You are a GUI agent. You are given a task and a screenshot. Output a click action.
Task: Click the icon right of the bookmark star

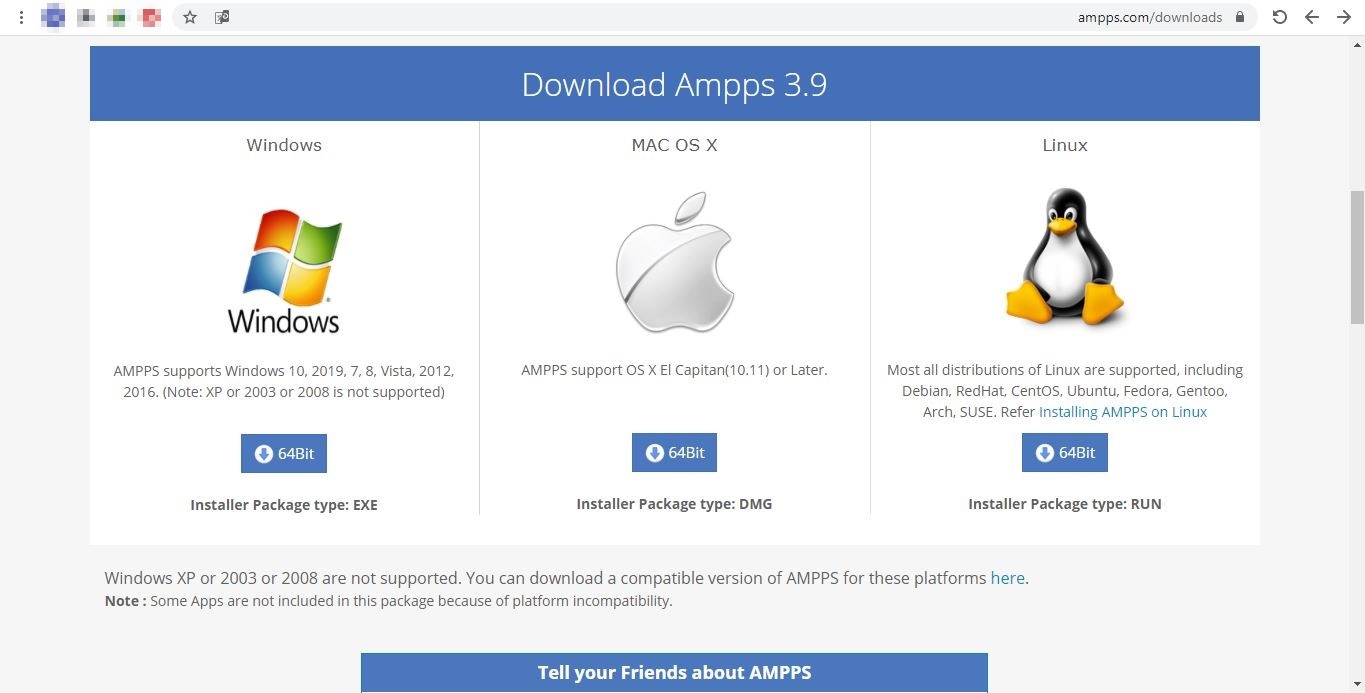pos(222,17)
